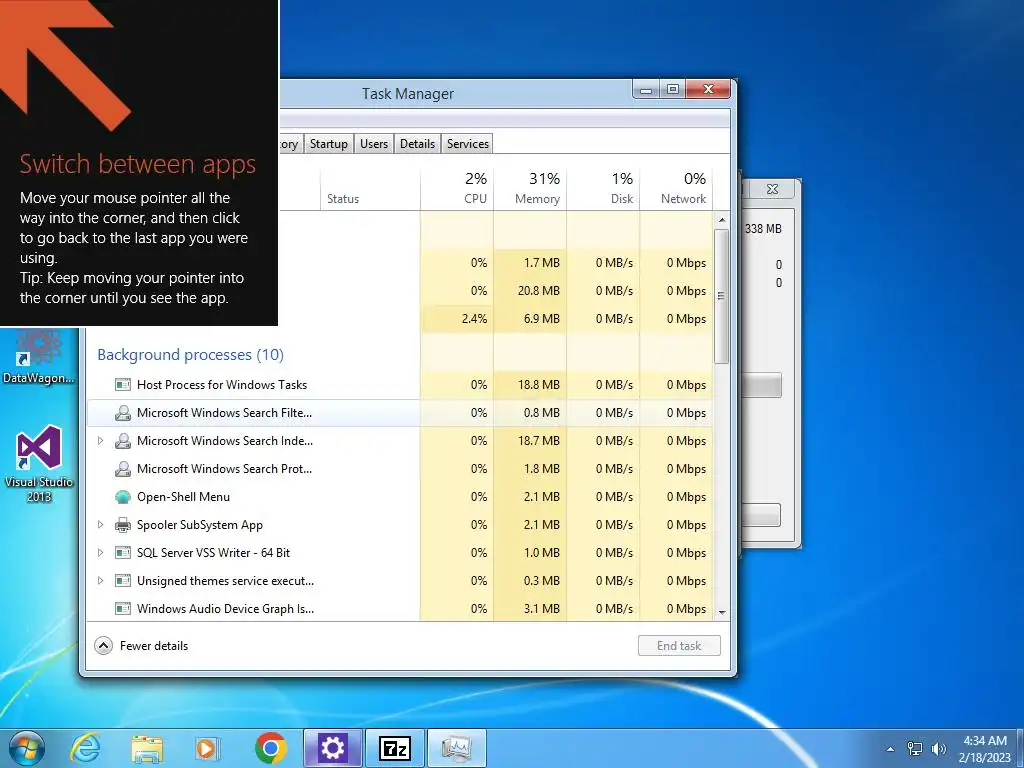Select the Host Process for Windows Tasks row
Screen dimensions: 1024x768
pos(400,385)
